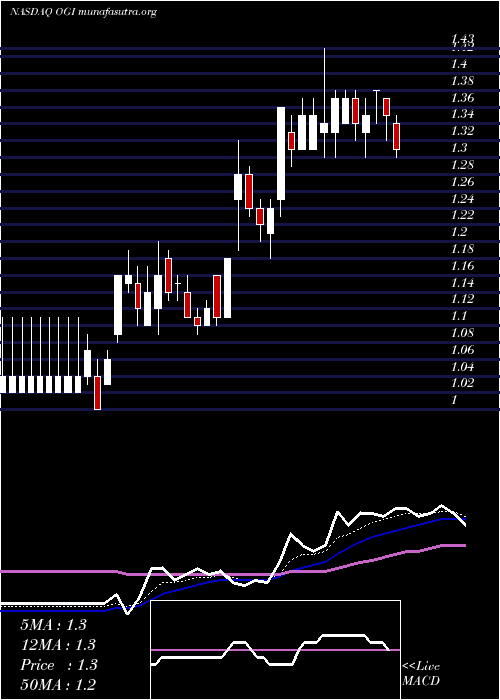The height and width of the screenshot is (700, 500).
Task: Click the <<Live MACD label
Action: [421, 674]
